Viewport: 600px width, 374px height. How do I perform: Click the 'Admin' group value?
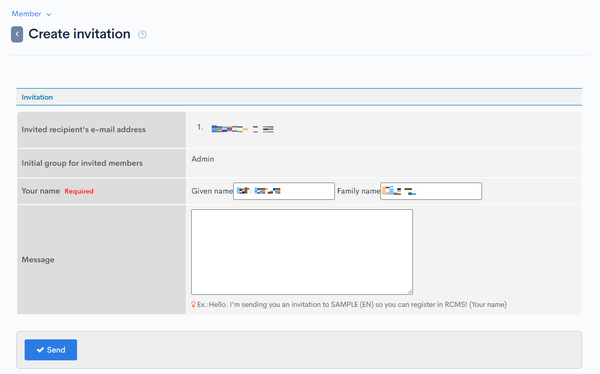(203, 159)
